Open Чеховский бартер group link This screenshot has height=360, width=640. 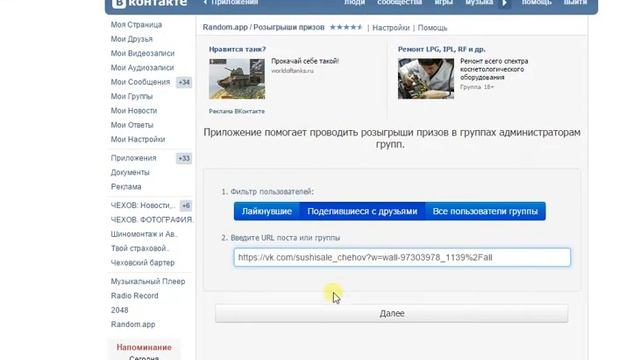tap(142, 262)
